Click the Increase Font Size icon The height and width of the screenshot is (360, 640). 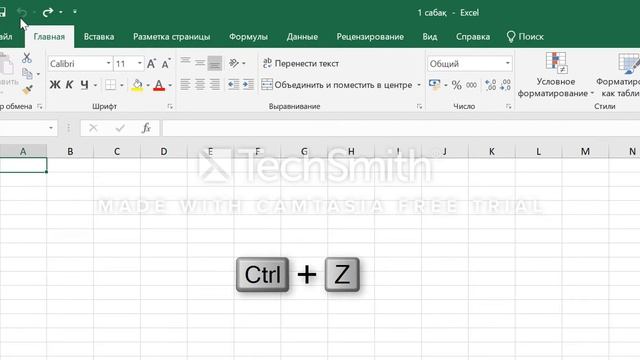pos(151,64)
